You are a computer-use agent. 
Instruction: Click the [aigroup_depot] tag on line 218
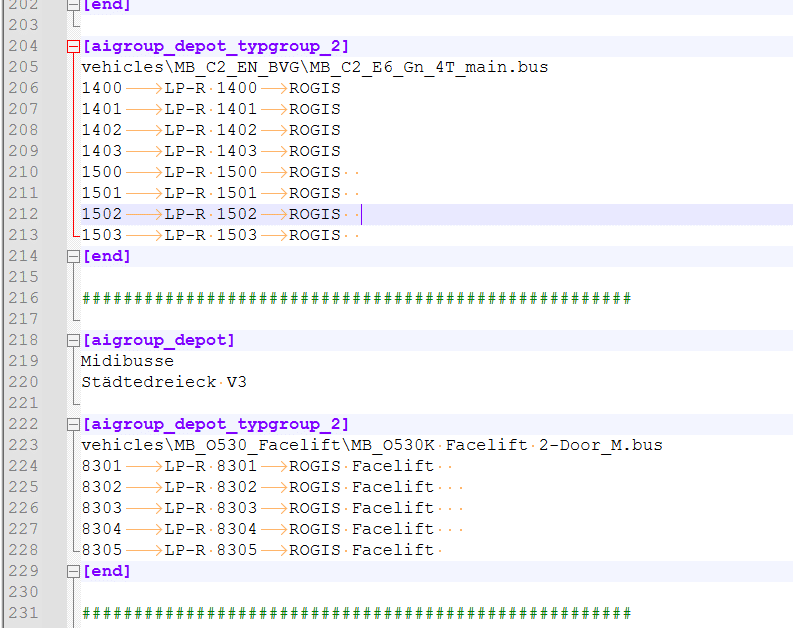point(158,340)
